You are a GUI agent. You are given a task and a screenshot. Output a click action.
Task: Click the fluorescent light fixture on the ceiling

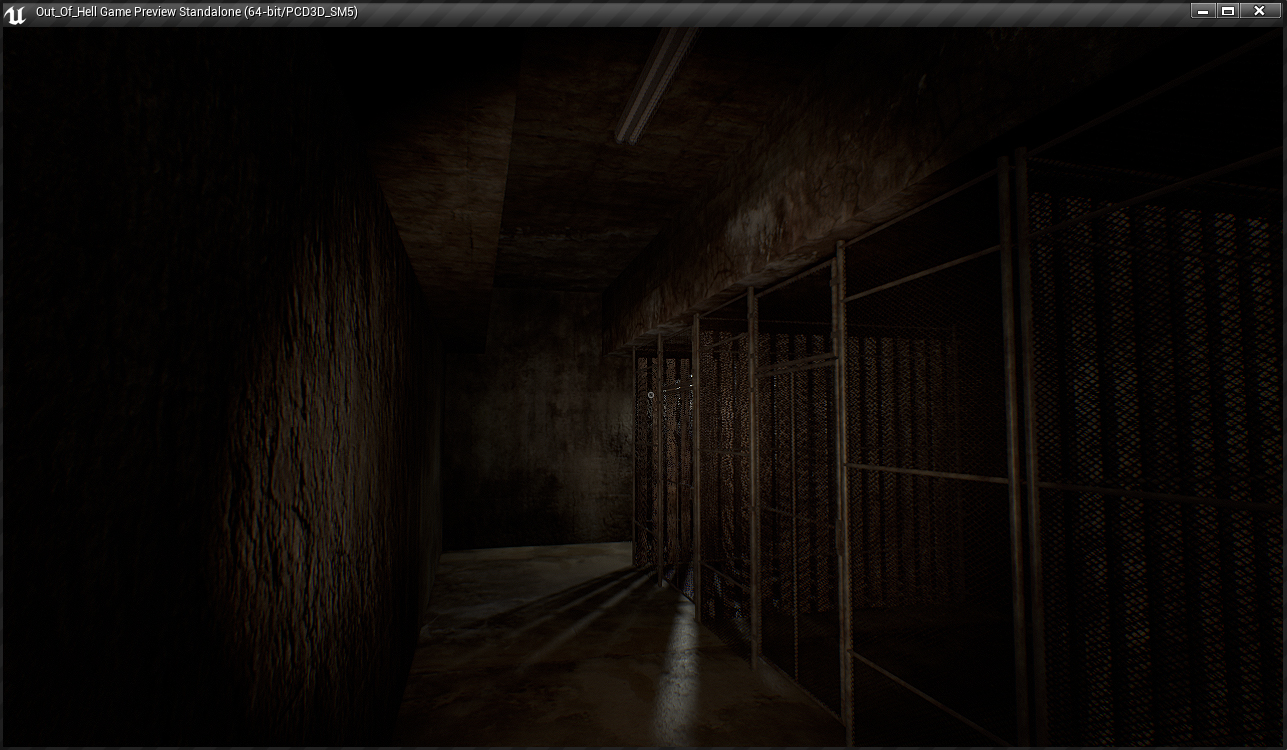653,85
